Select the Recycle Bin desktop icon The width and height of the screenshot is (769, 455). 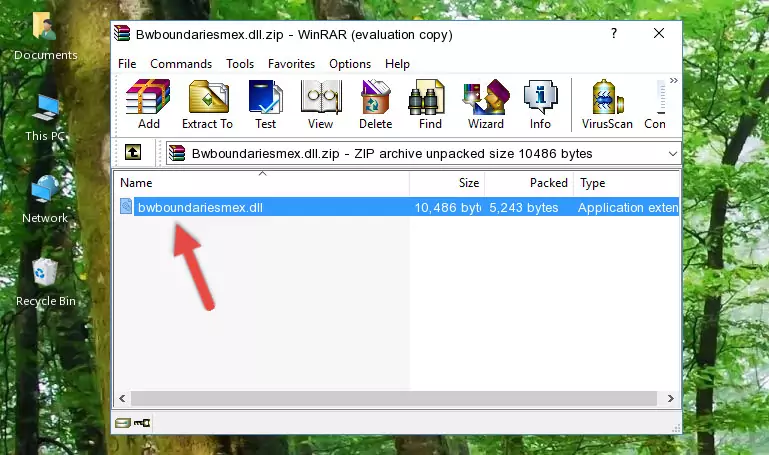[x=46, y=282]
